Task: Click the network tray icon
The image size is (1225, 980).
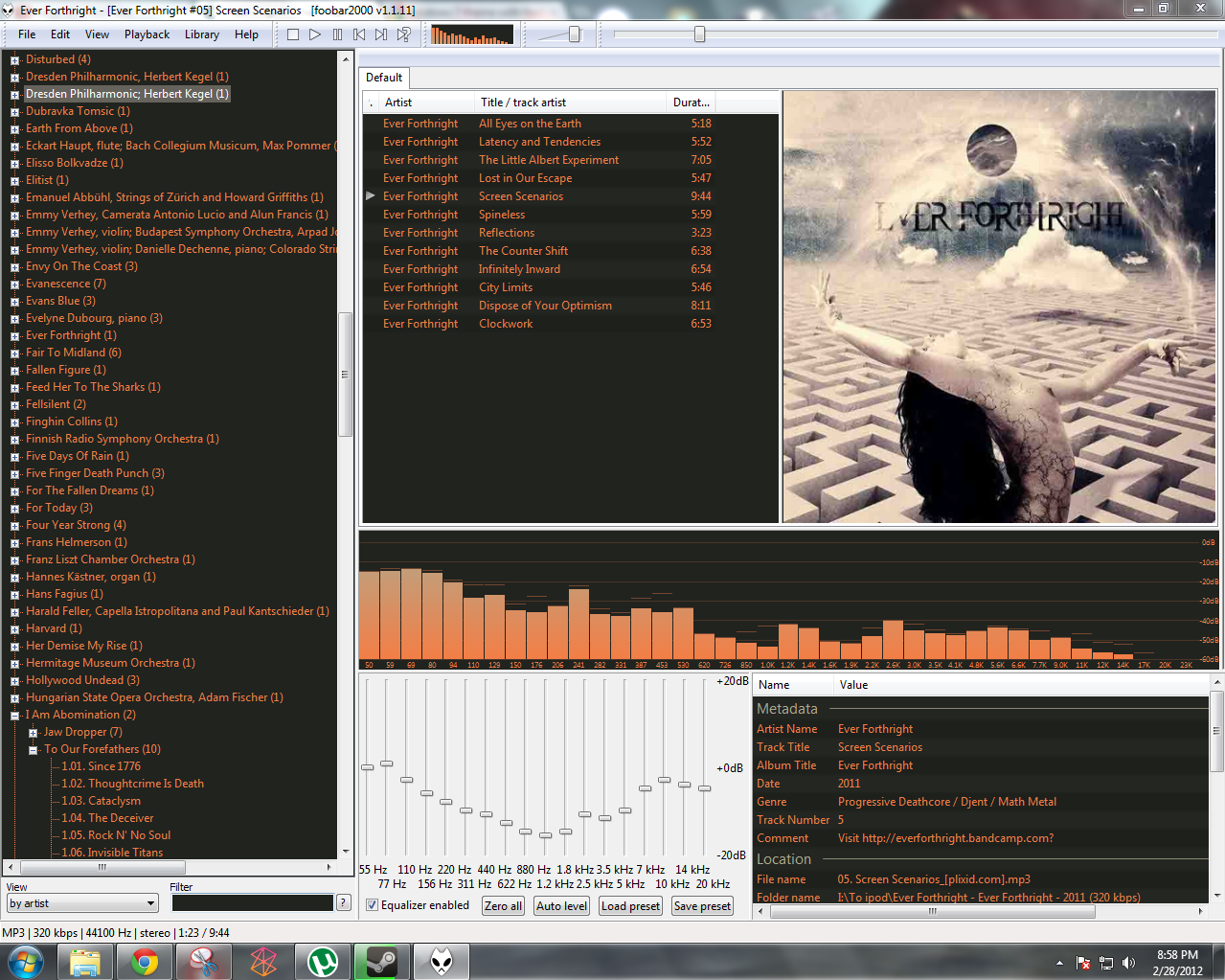Action: [x=1106, y=963]
